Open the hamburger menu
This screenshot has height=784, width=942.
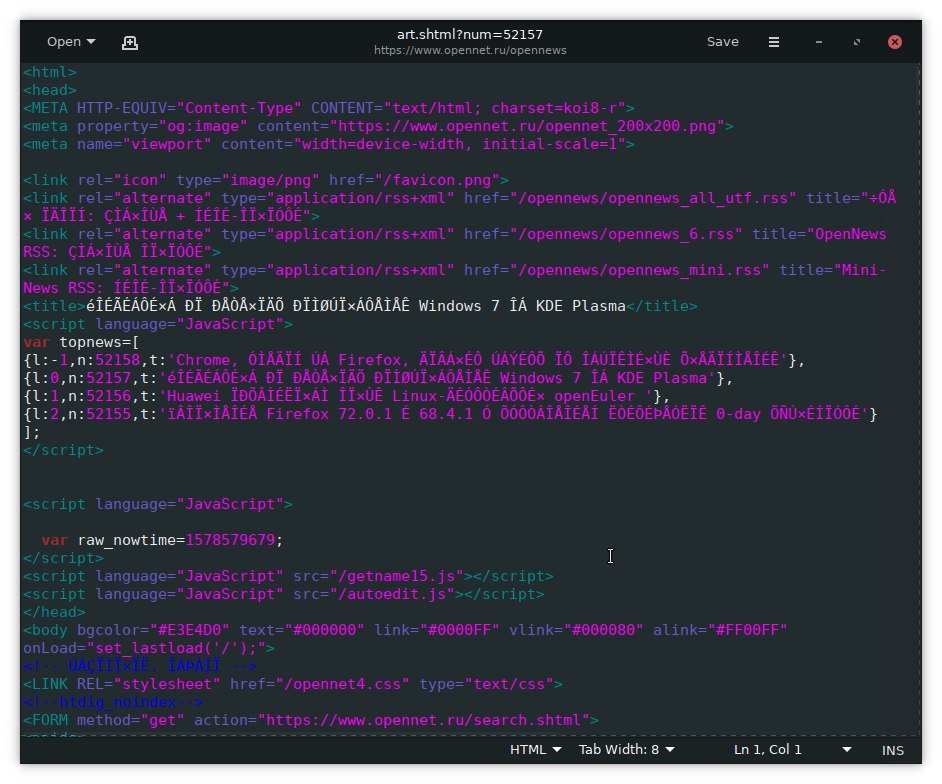click(x=774, y=42)
